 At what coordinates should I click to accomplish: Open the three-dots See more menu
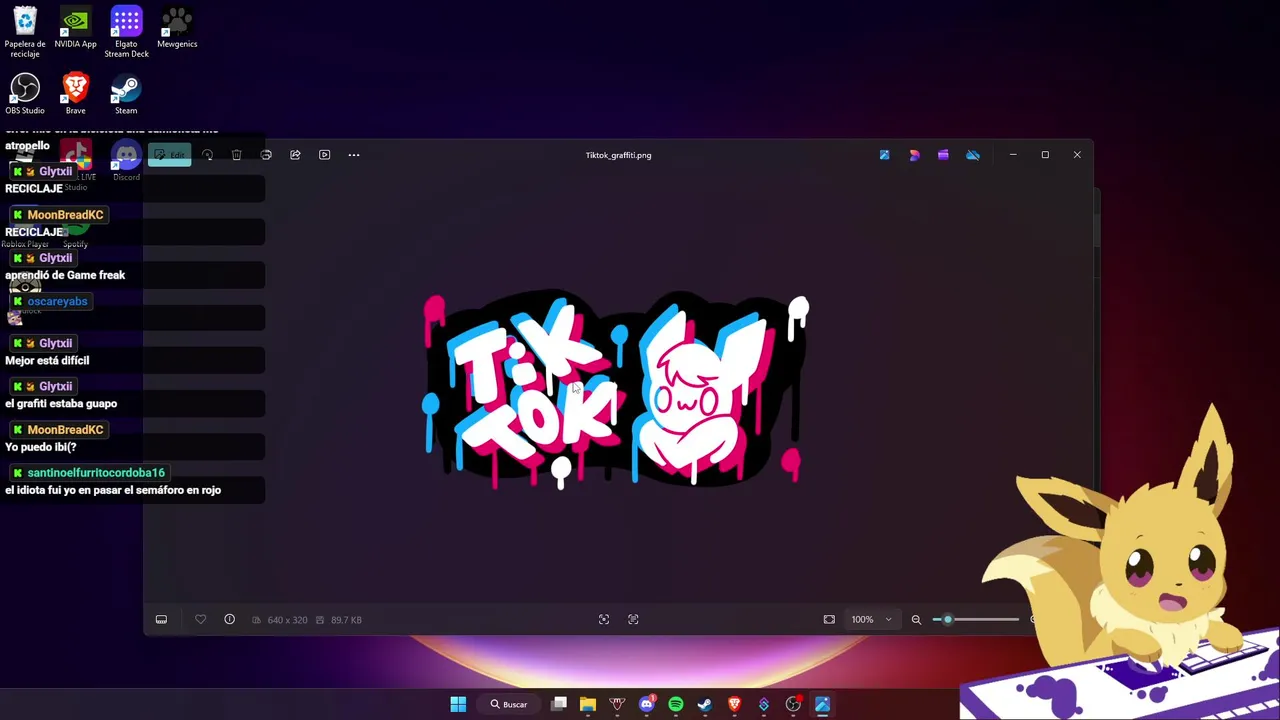[353, 155]
